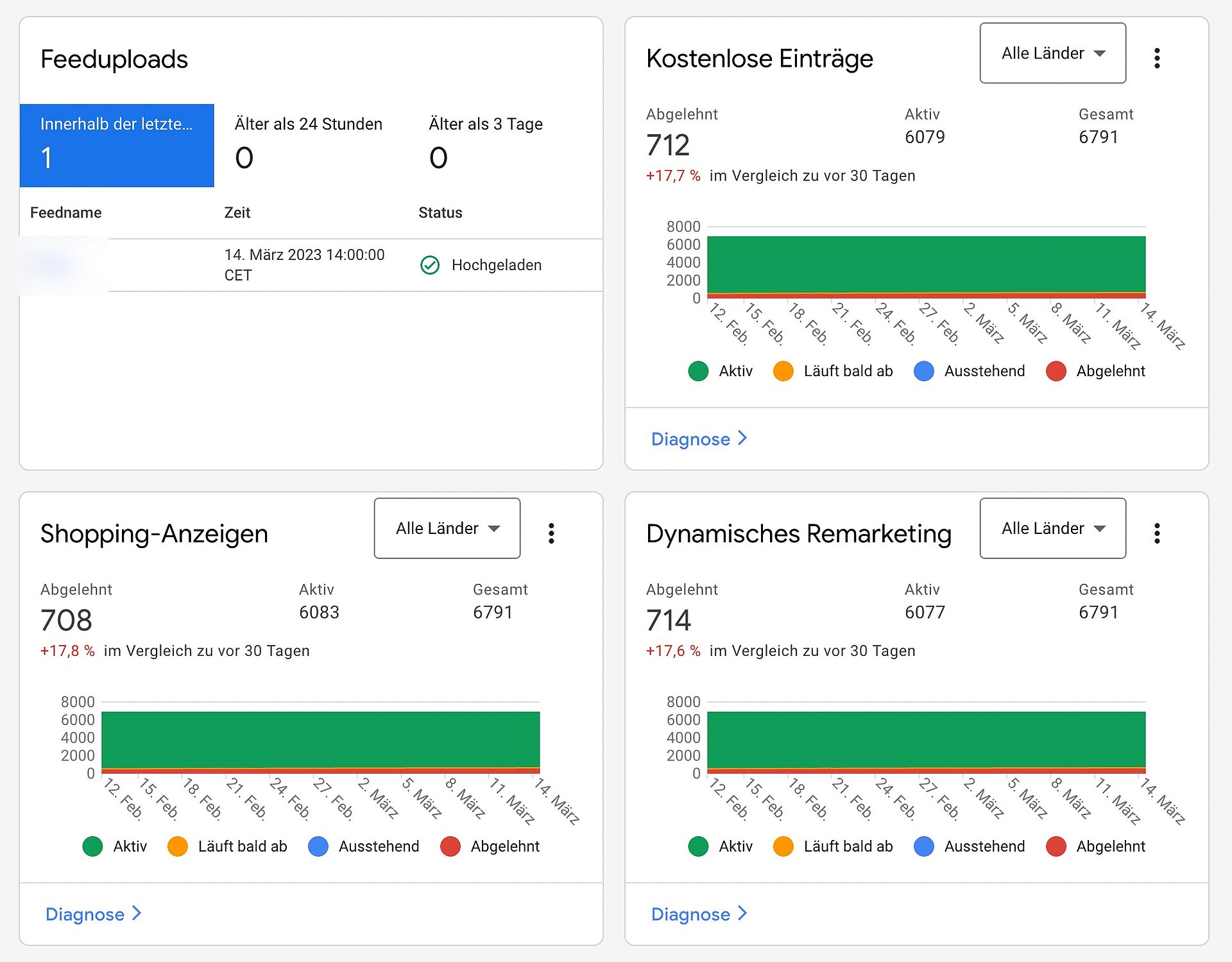This screenshot has height=962, width=1232.
Task: Click the Feeduploads card title
Action: coord(114,59)
